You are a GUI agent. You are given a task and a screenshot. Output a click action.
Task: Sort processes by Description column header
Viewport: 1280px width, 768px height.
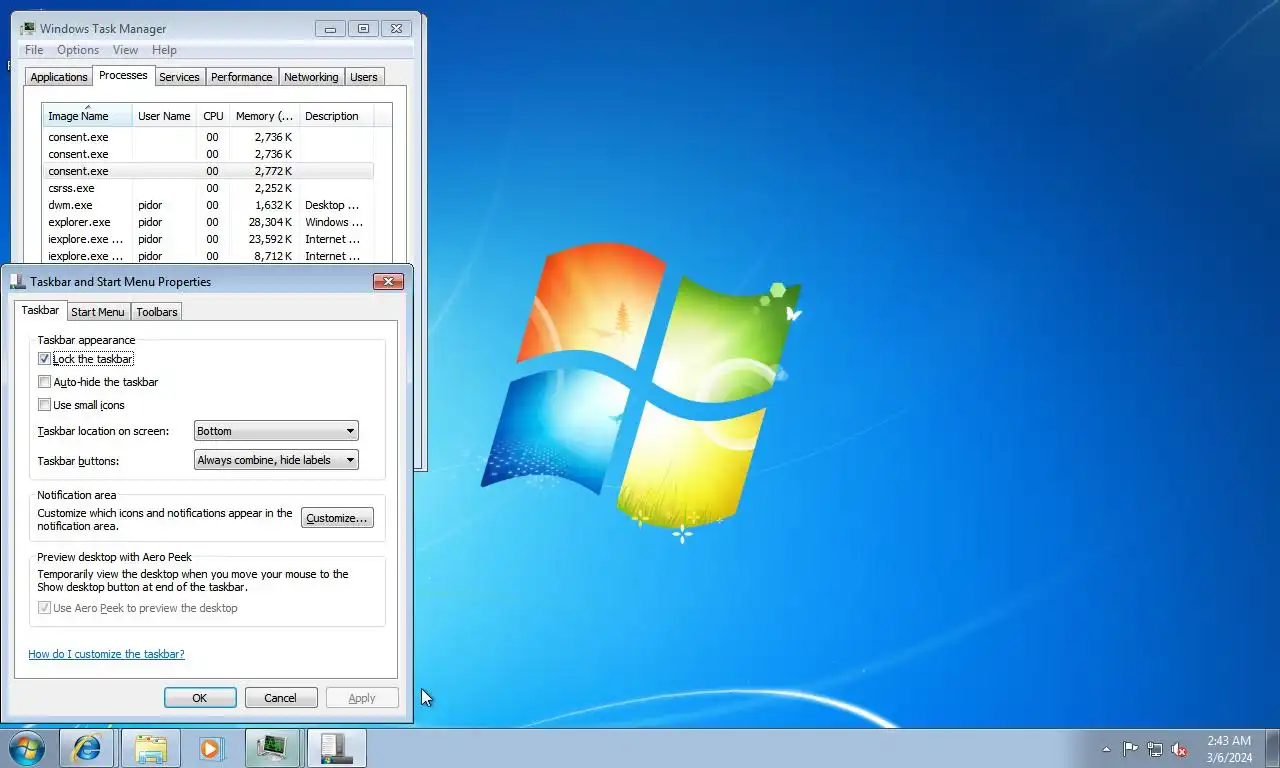click(x=336, y=116)
